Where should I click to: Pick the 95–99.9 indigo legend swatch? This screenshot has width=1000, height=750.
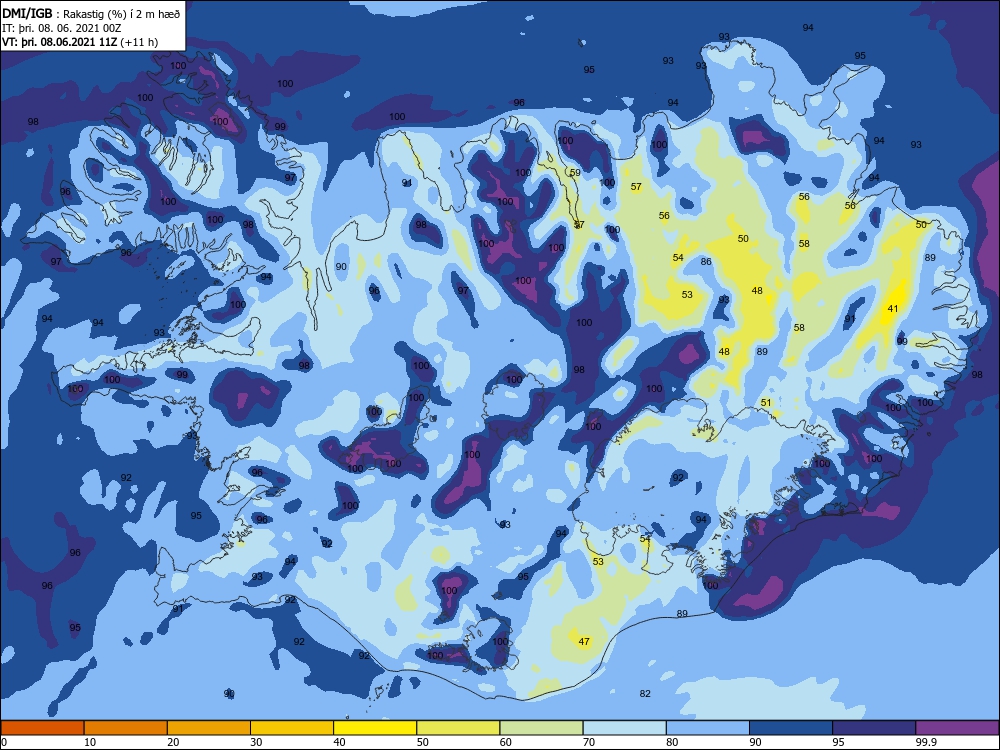874,728
